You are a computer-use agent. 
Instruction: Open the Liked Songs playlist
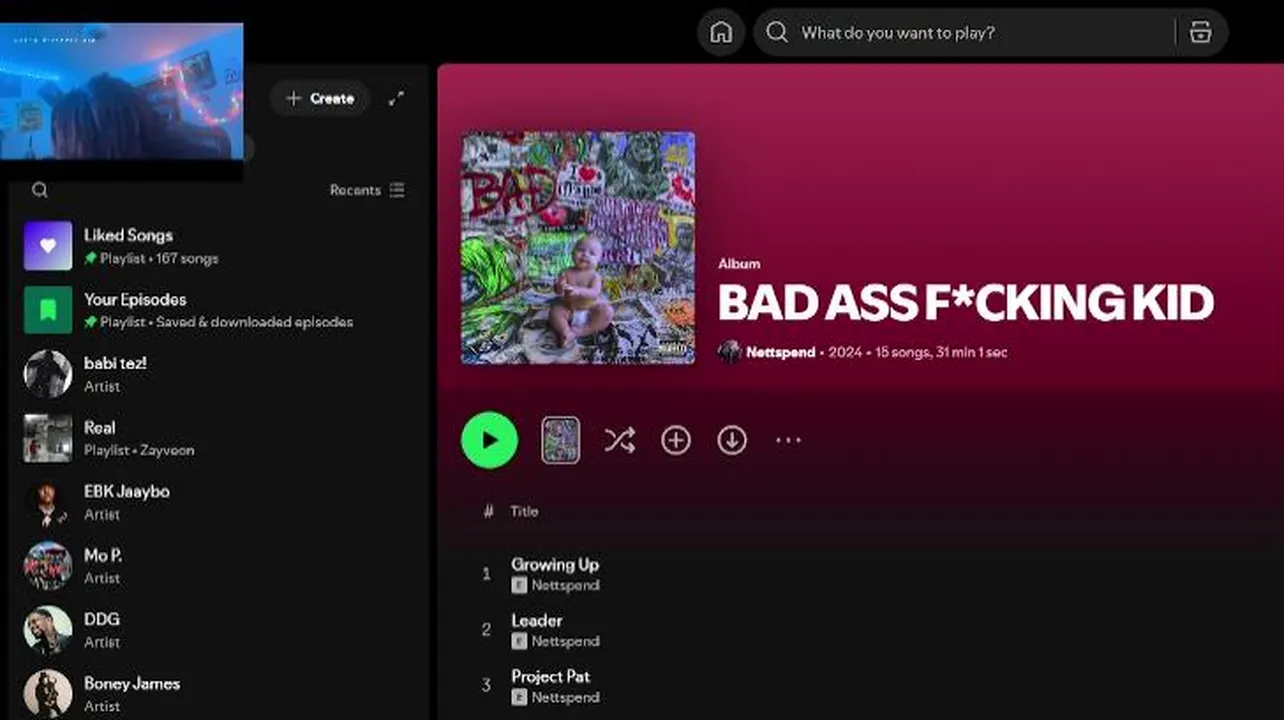point(217,246)
